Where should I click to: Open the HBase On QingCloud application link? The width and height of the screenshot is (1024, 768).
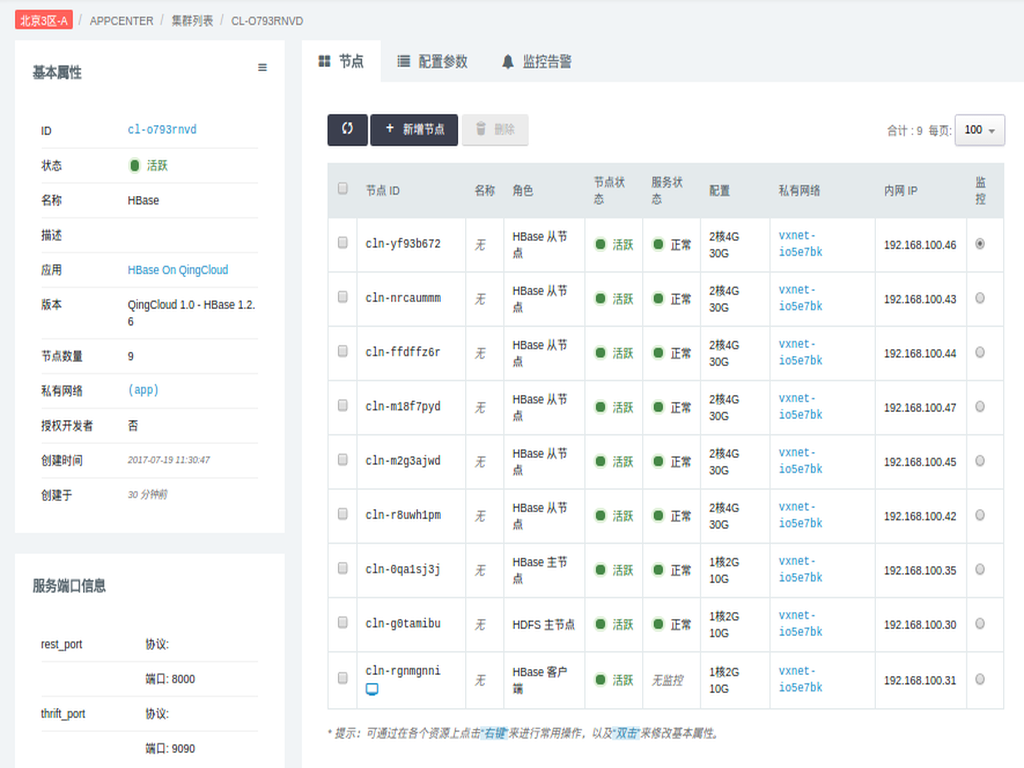pos(179,270)
